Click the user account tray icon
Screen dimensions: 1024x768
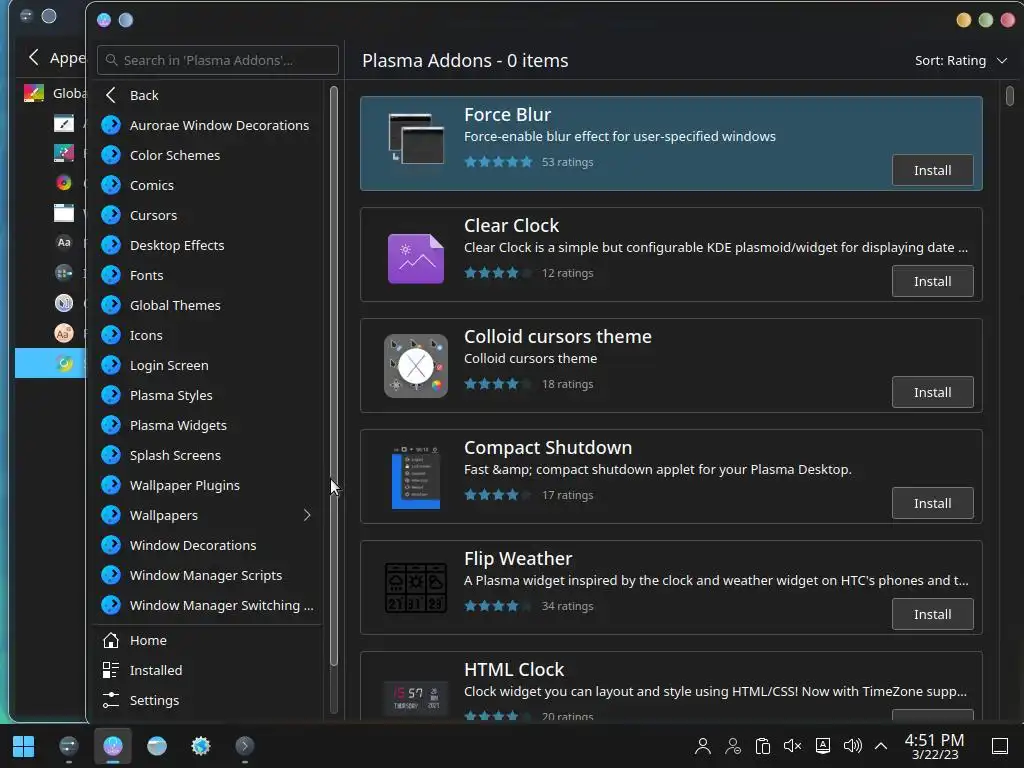click(x=703, y=746)
